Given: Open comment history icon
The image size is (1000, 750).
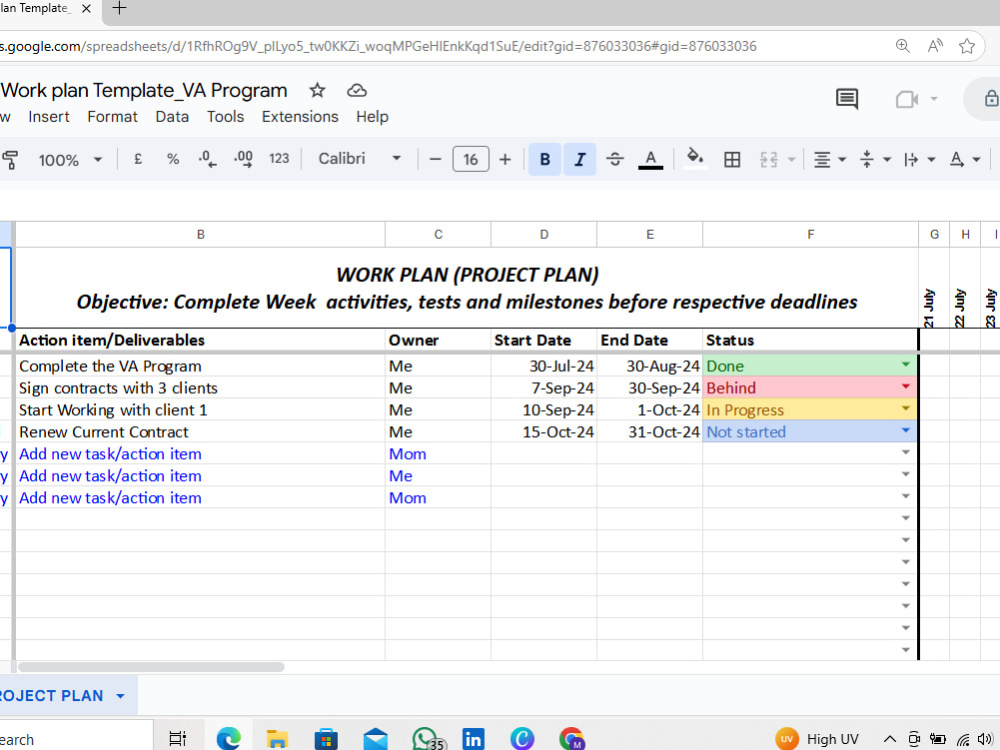Looking at the screenshot, I should tap(846, 99).
